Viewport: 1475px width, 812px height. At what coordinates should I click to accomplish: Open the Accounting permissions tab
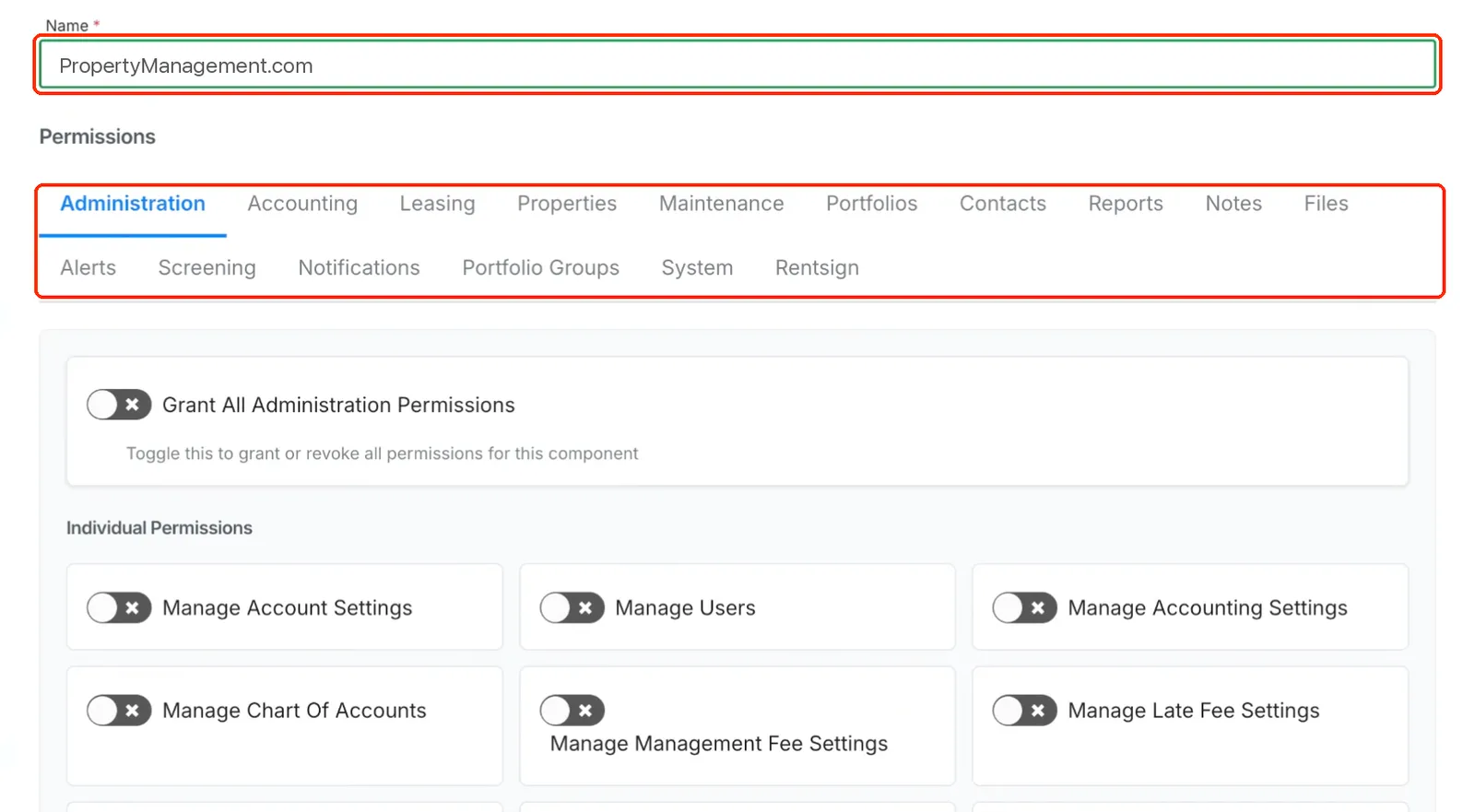tap(302, 204)
